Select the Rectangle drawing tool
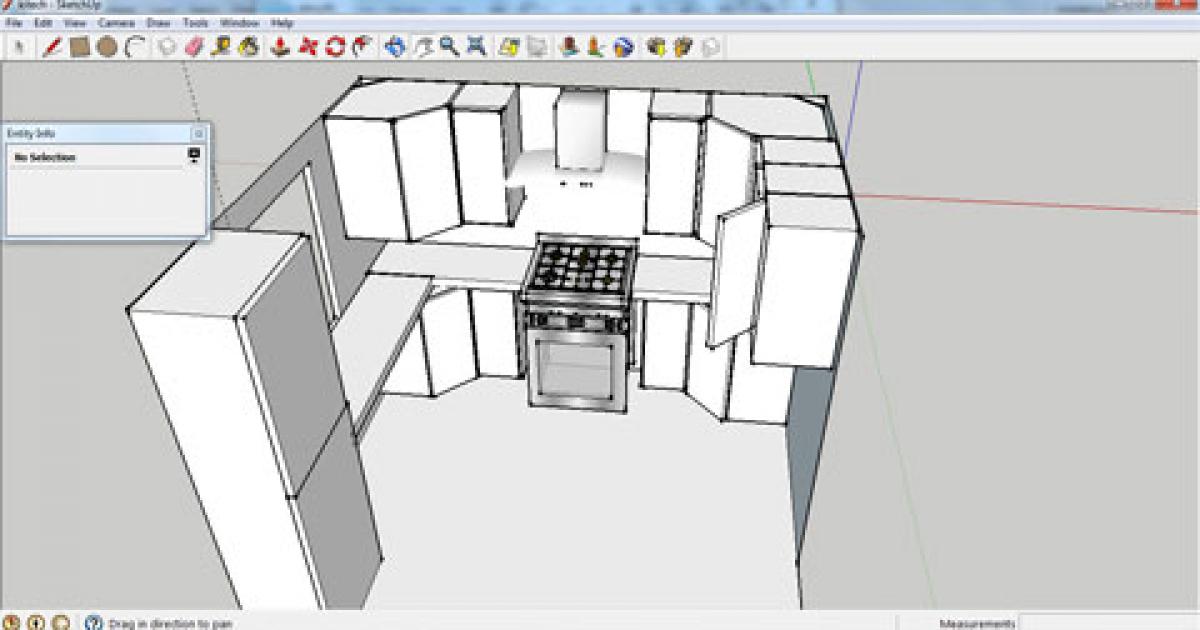Image resolution: width=1200 pixels, height=630 pixels. (80, 46)
